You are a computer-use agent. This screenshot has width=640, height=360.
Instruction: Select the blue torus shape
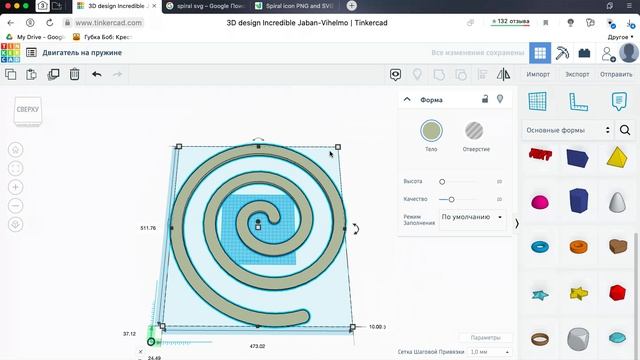point(540,247)
